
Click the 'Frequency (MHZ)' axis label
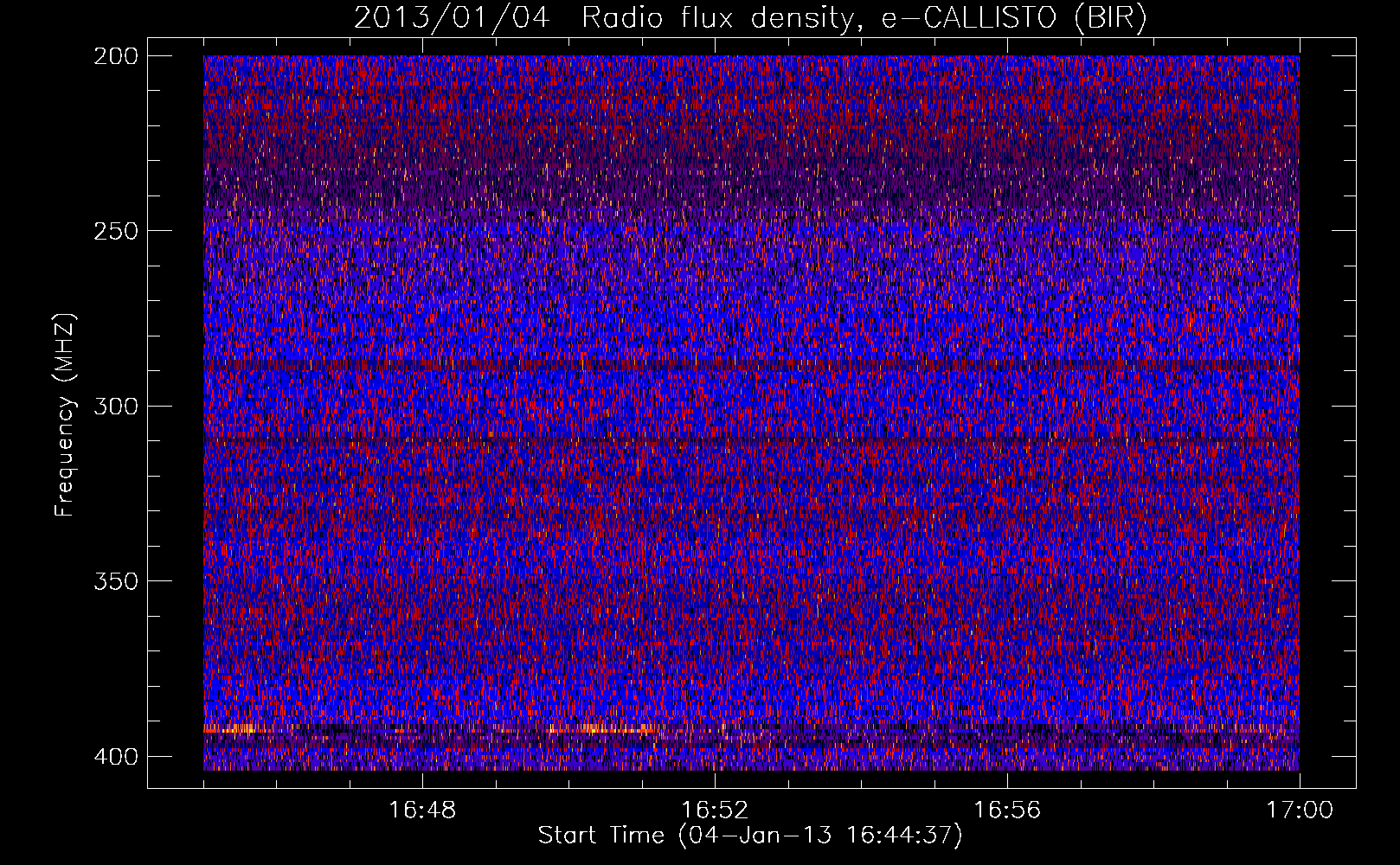pos(65,414)
